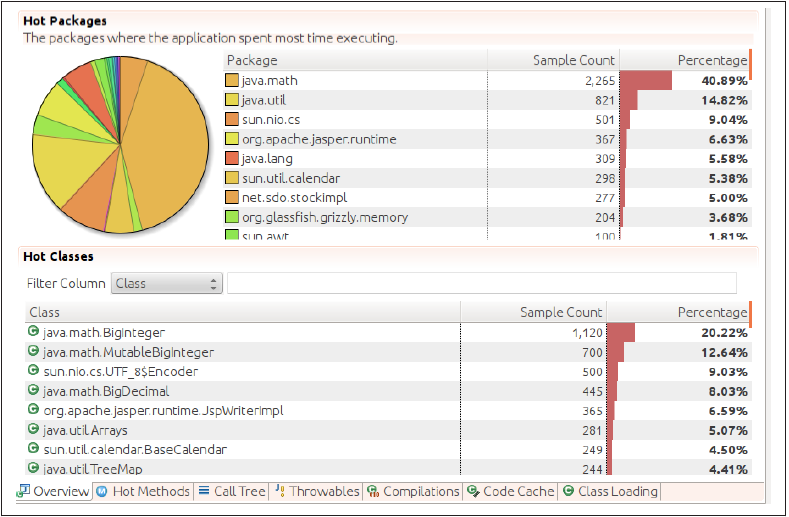This screenshot has width=789, height=517.
Task: Click the java.lang color swatch
Action: tap(232, 159)
